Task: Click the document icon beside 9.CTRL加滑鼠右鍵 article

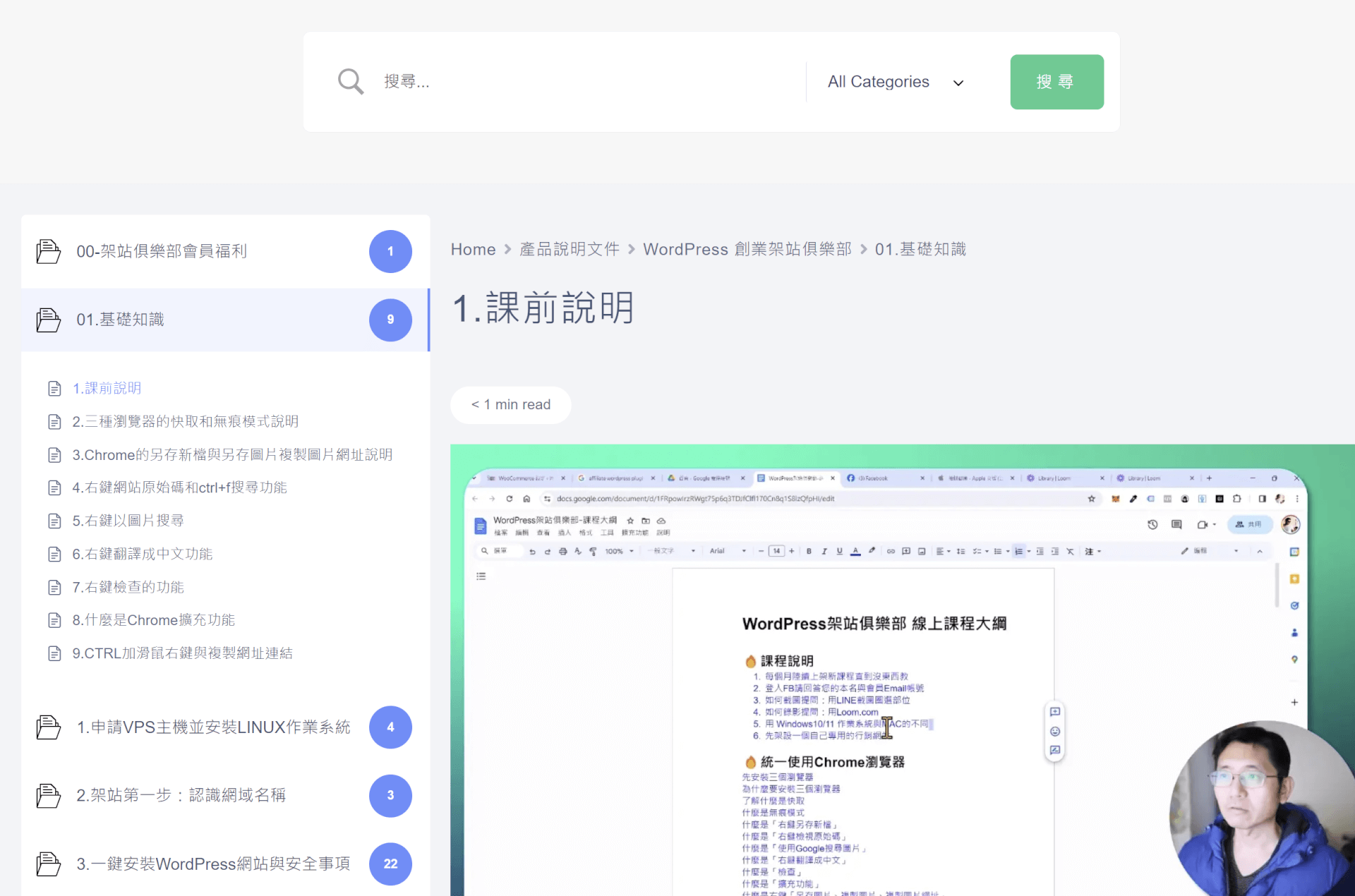Action: pos(54,653)
